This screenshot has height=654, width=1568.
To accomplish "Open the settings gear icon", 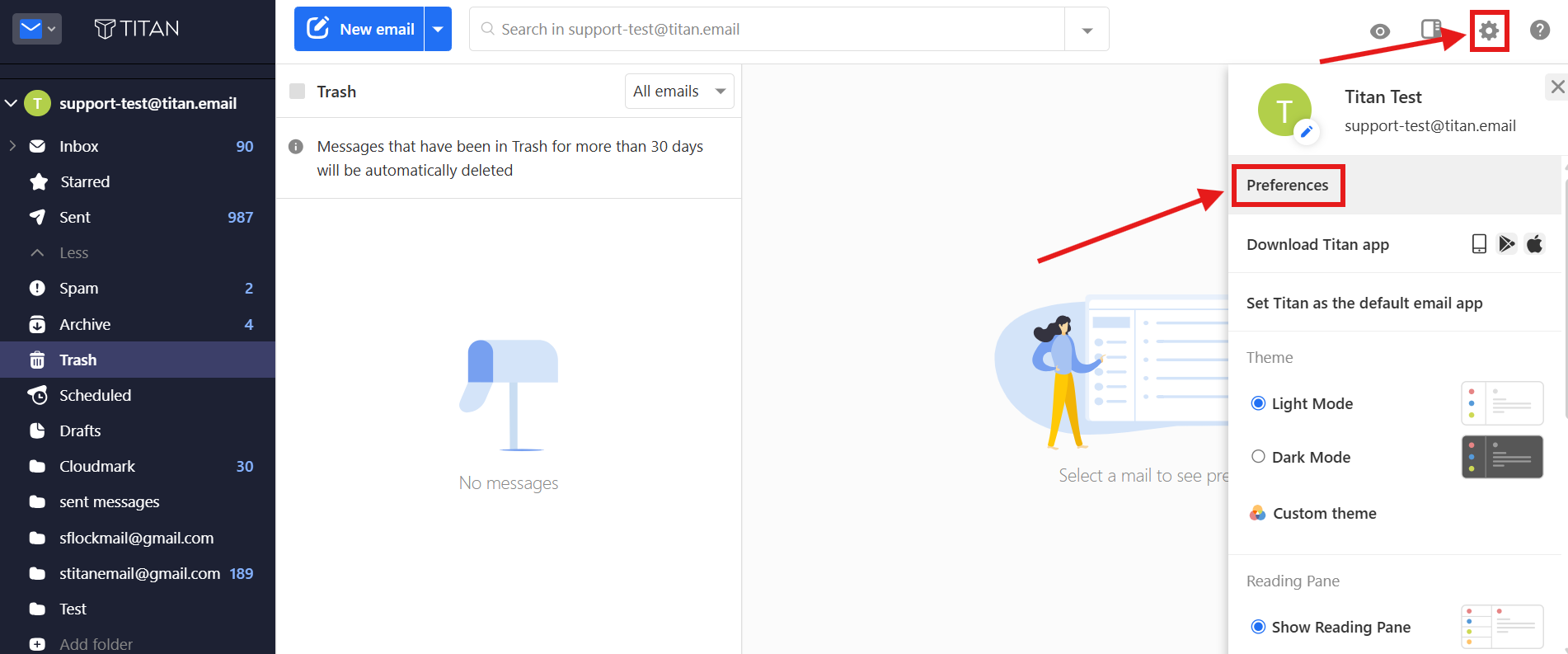I will coord(1489,31).
